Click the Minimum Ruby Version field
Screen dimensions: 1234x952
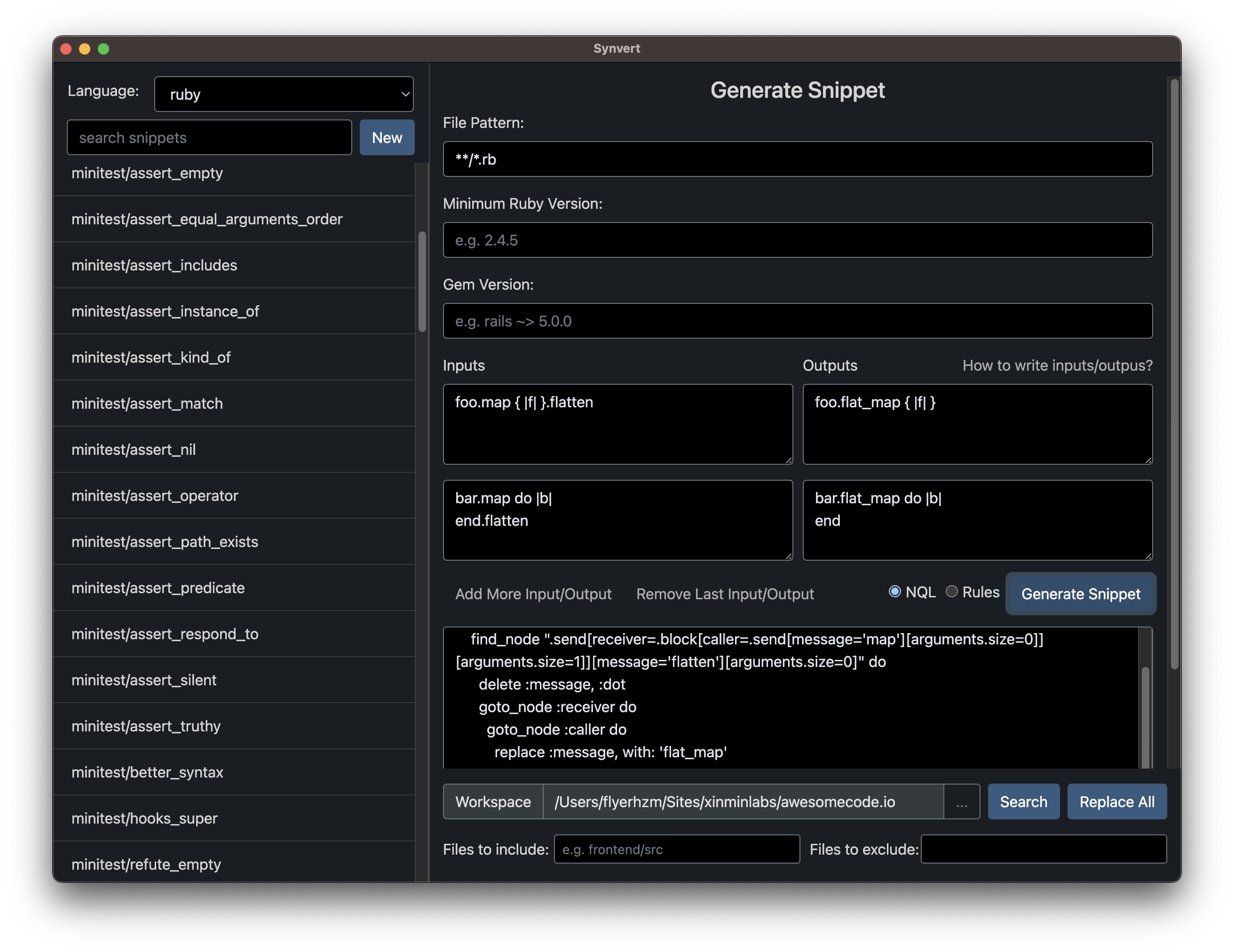pyautogui.click(x=797, y=239)
